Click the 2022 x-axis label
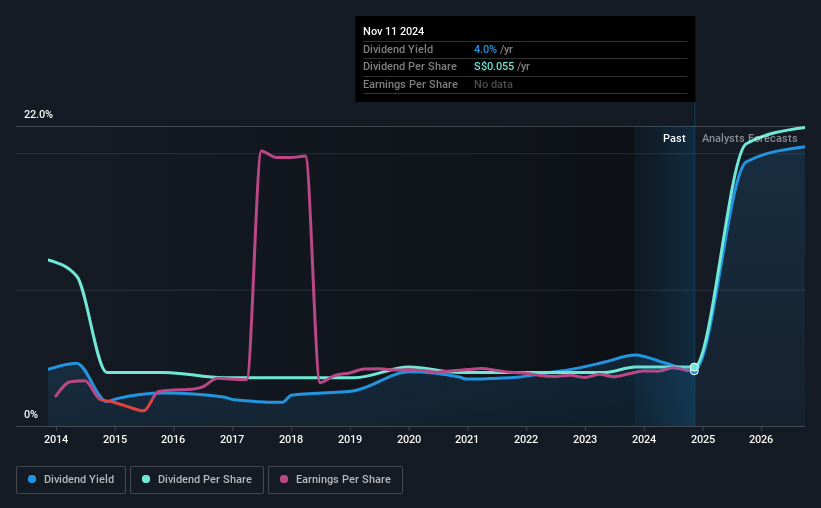821x508 pixels. coord(526,439)
